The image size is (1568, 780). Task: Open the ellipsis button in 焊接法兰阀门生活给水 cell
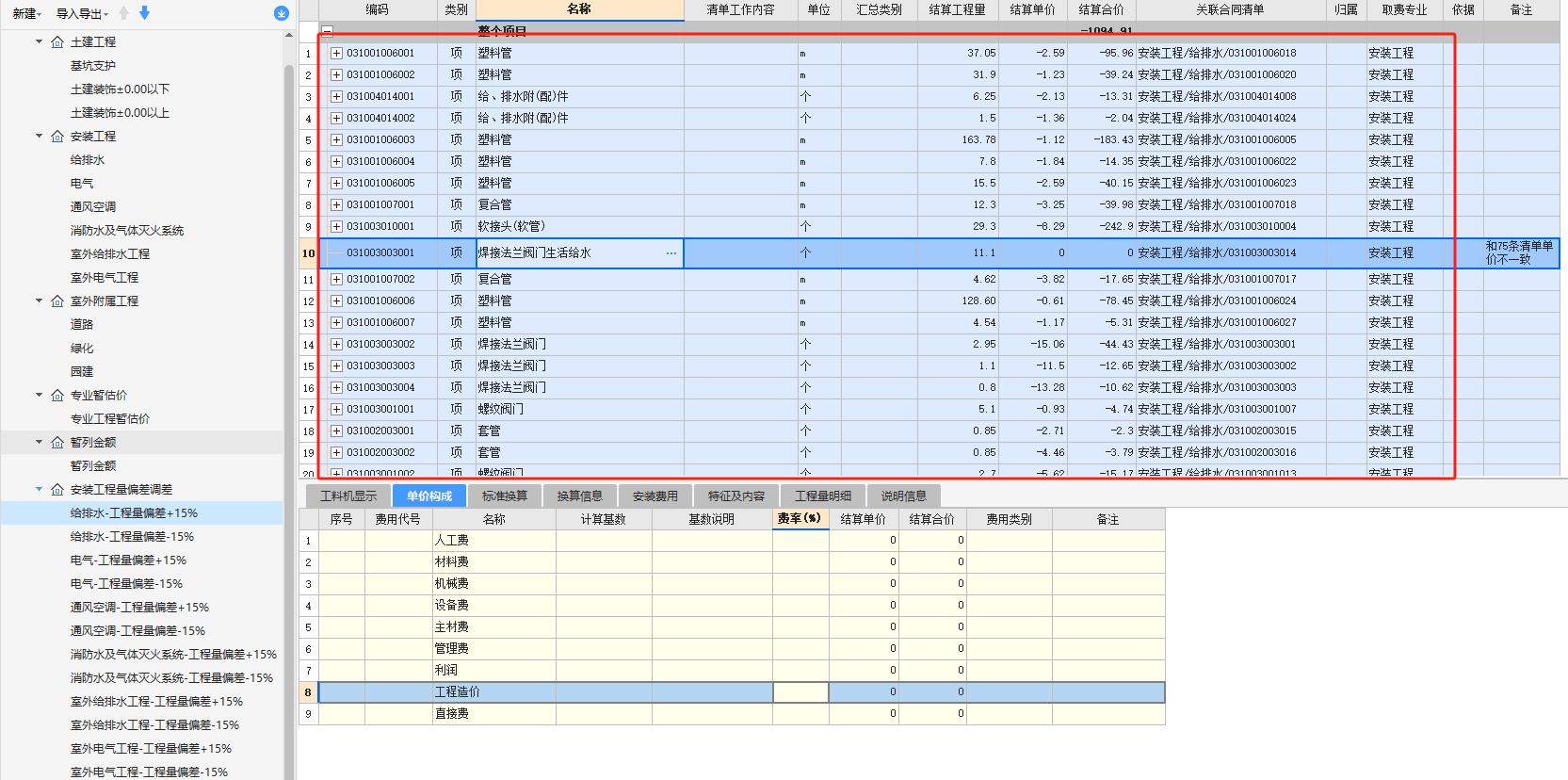tap(671, 252)
